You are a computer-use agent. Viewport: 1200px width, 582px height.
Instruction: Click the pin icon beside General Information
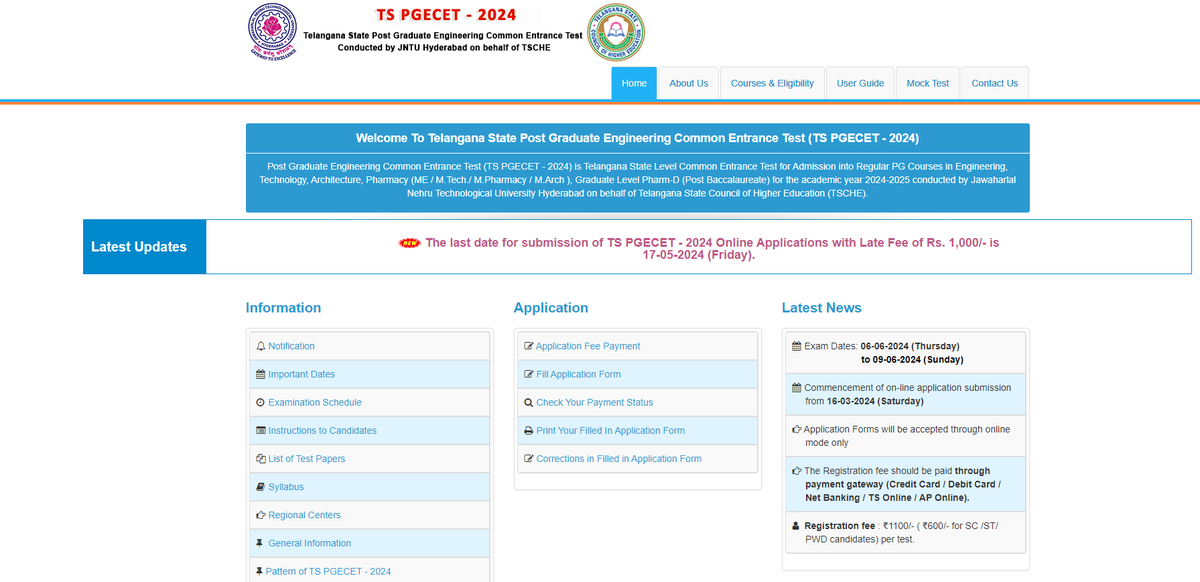(x=260, y=543)
